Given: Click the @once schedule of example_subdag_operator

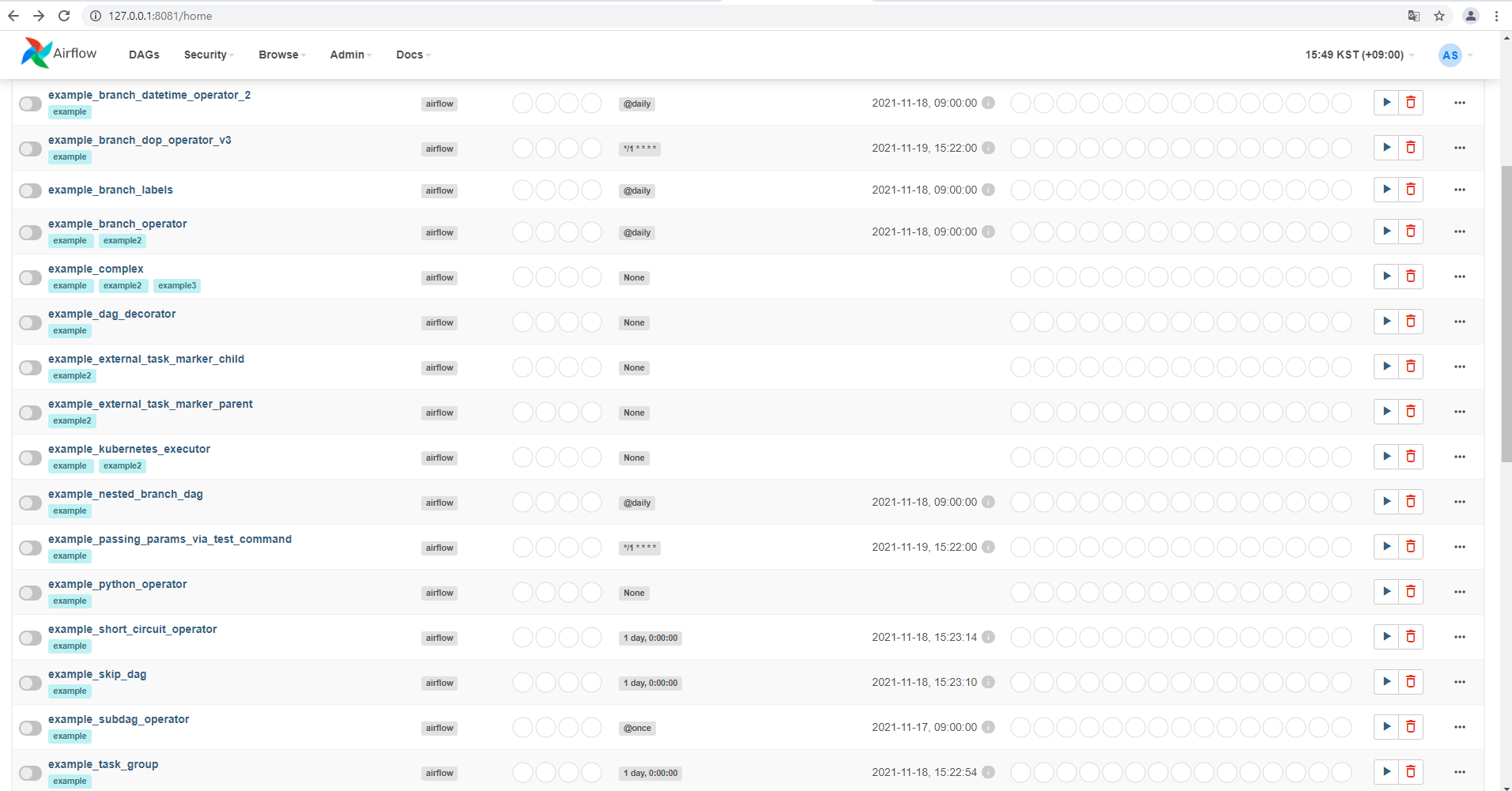Looking at the screenshot, I should (637, 728).
